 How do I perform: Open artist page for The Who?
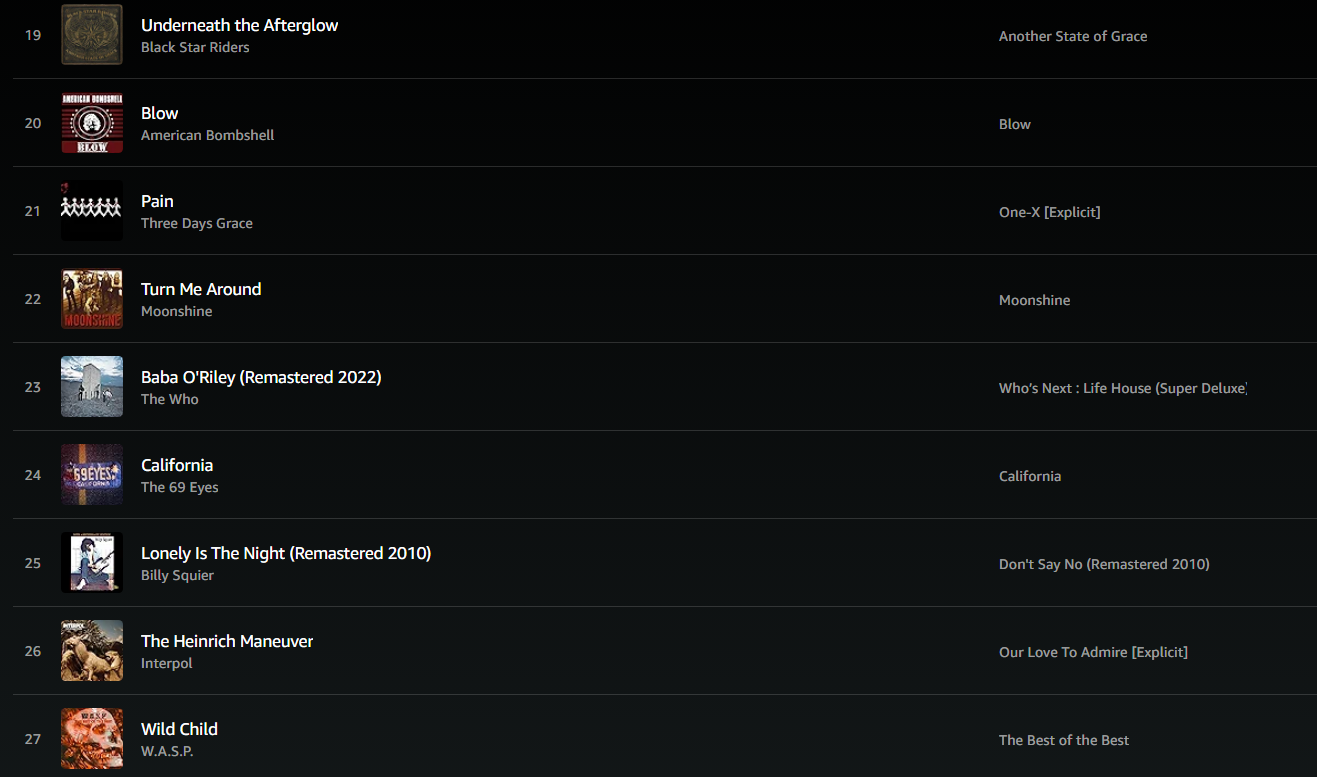(170, 399)
